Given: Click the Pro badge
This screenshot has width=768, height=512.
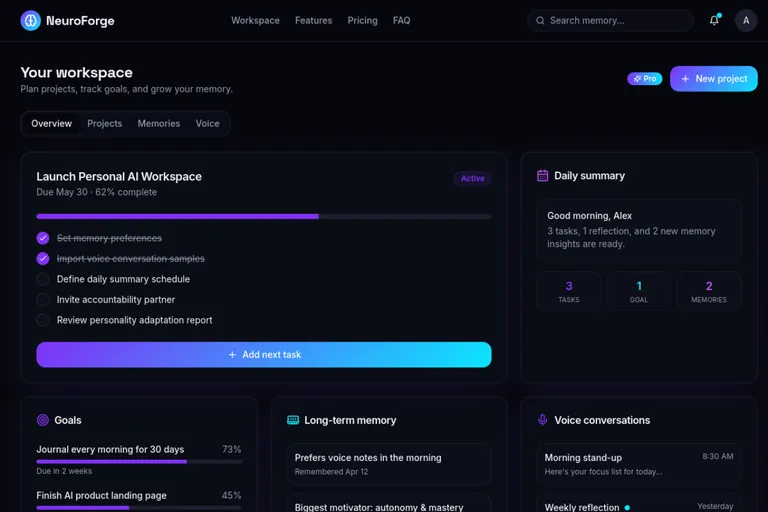Looking at the screenshot, I should [x=645, y=79].
